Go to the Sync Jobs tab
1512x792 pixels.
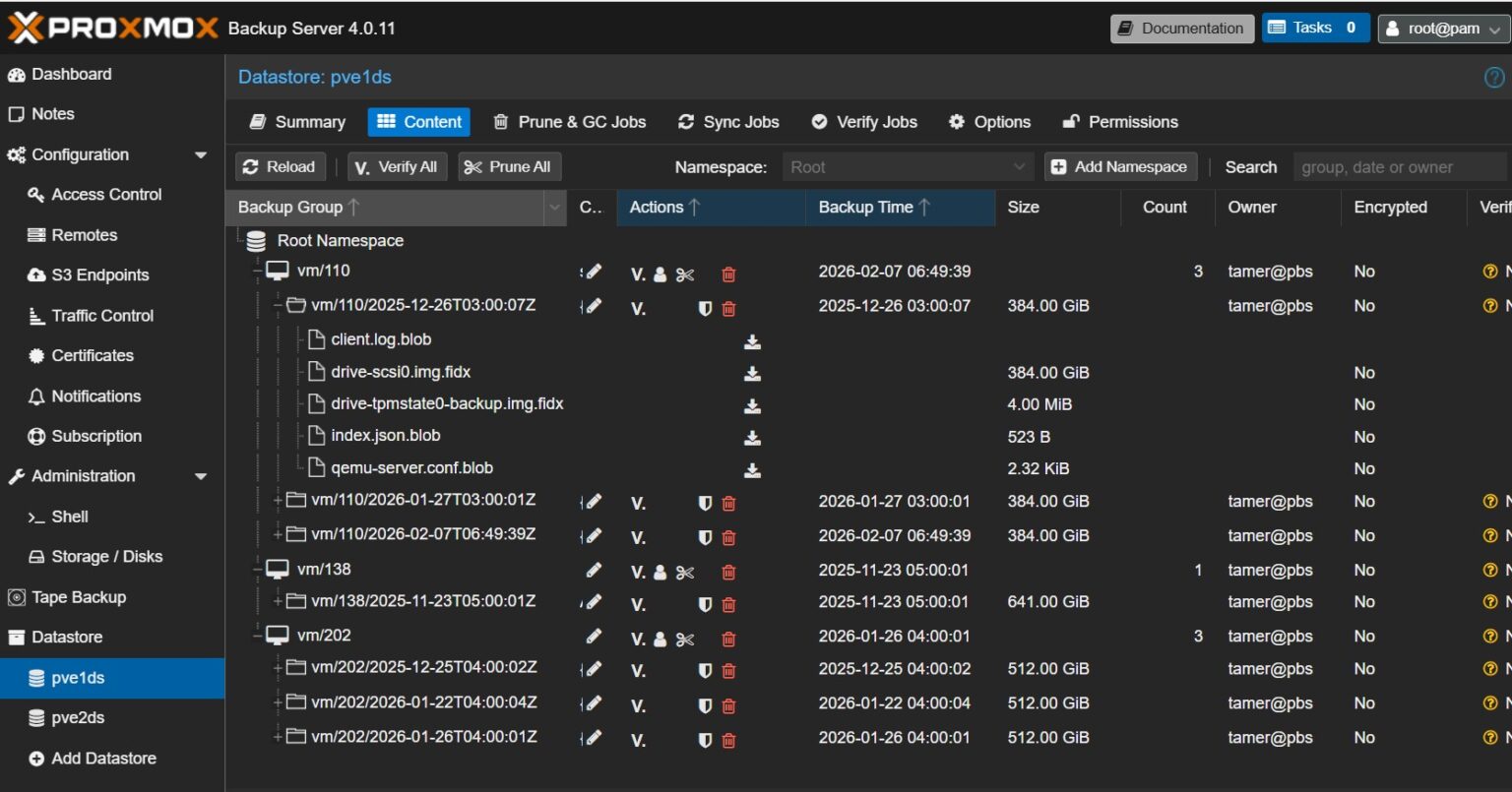pyautogui.click(x=728, y=122)
